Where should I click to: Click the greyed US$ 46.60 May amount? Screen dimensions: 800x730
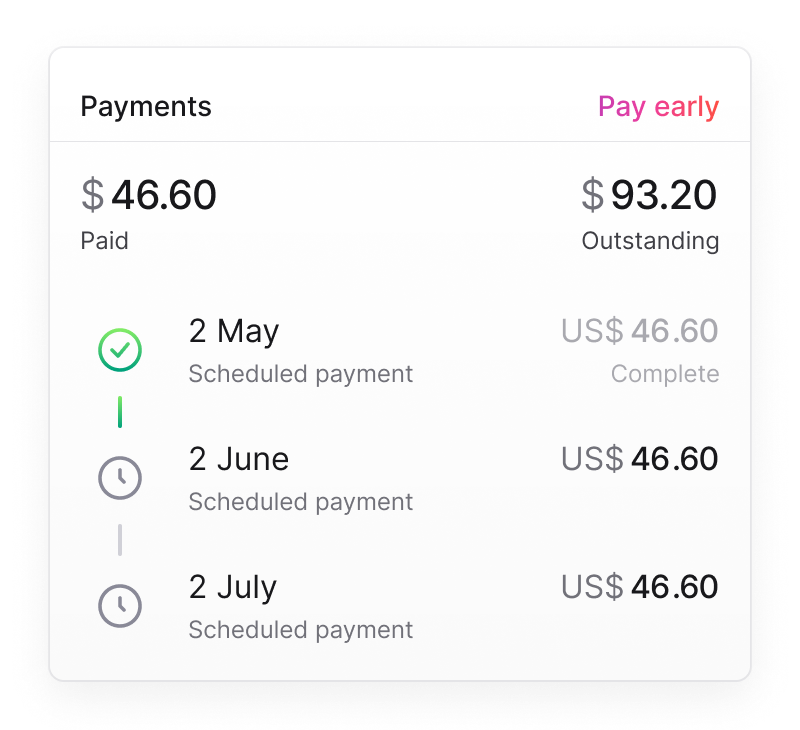point(639,332)
